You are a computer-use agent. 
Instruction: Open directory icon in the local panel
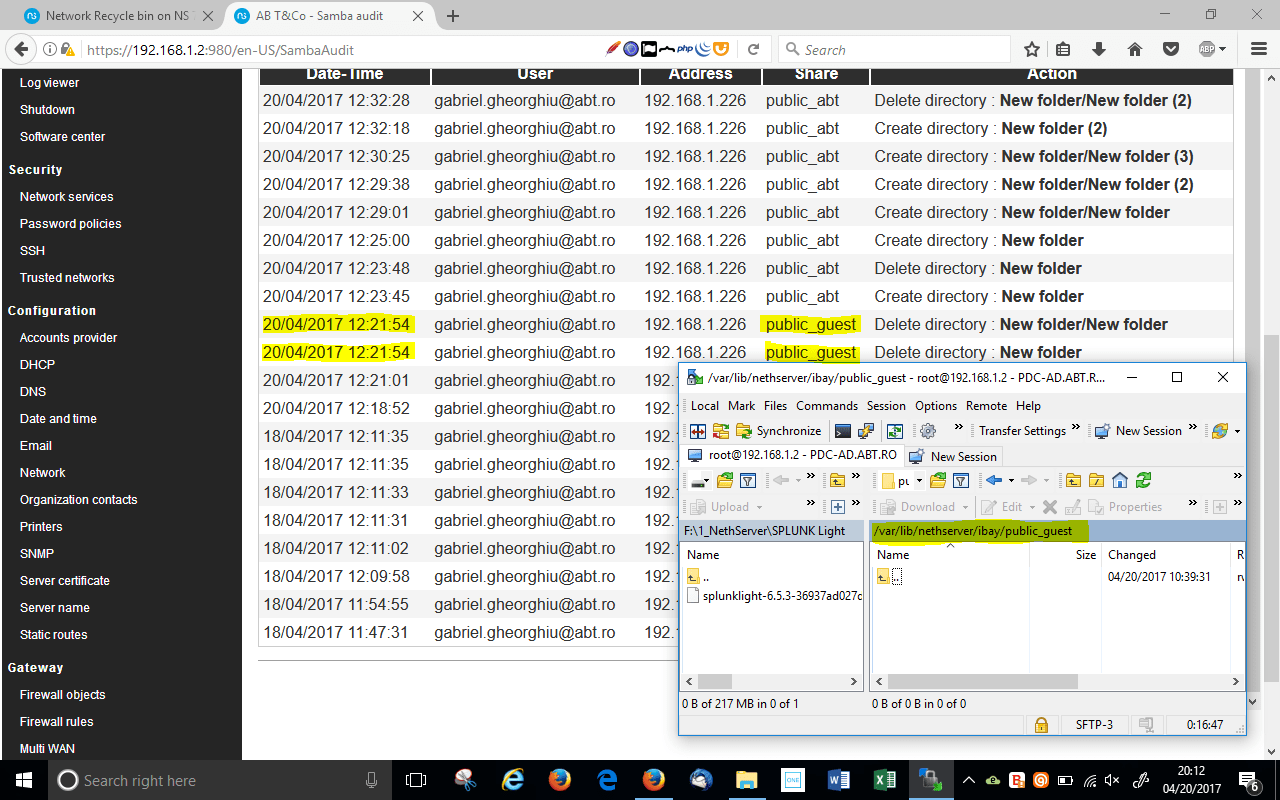pos(725,480)
